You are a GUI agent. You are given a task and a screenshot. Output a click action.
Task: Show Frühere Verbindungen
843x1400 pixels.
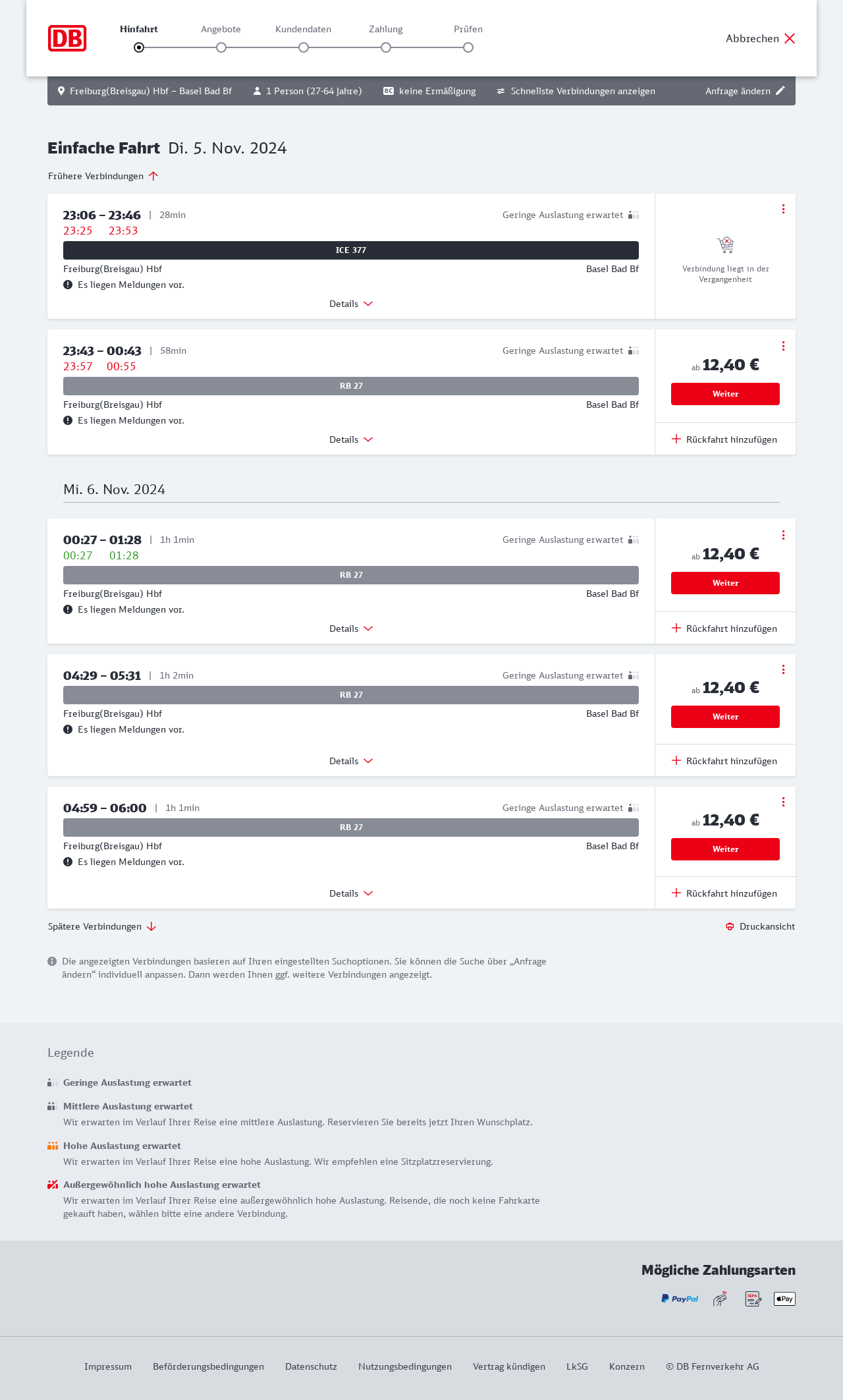tap(103, 176)
